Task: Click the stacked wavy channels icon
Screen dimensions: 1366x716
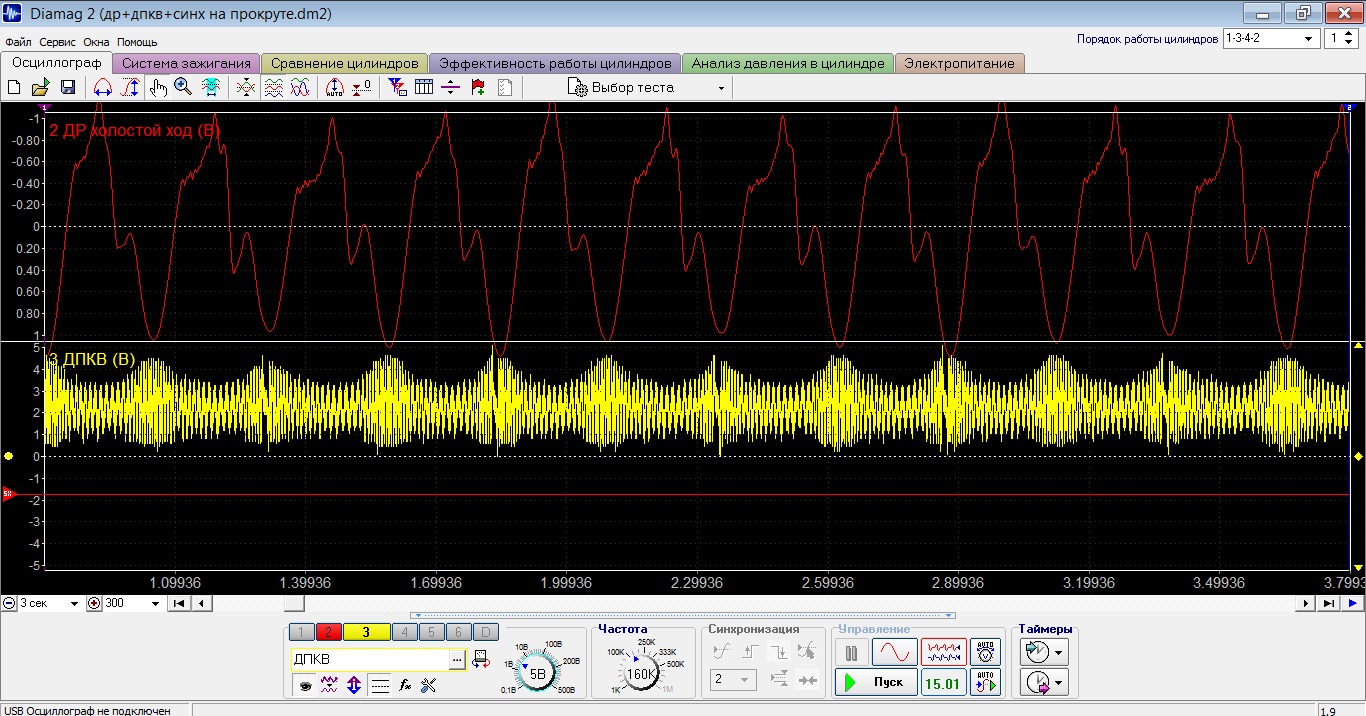Action: pyautogui.click(x=273, y=88)
